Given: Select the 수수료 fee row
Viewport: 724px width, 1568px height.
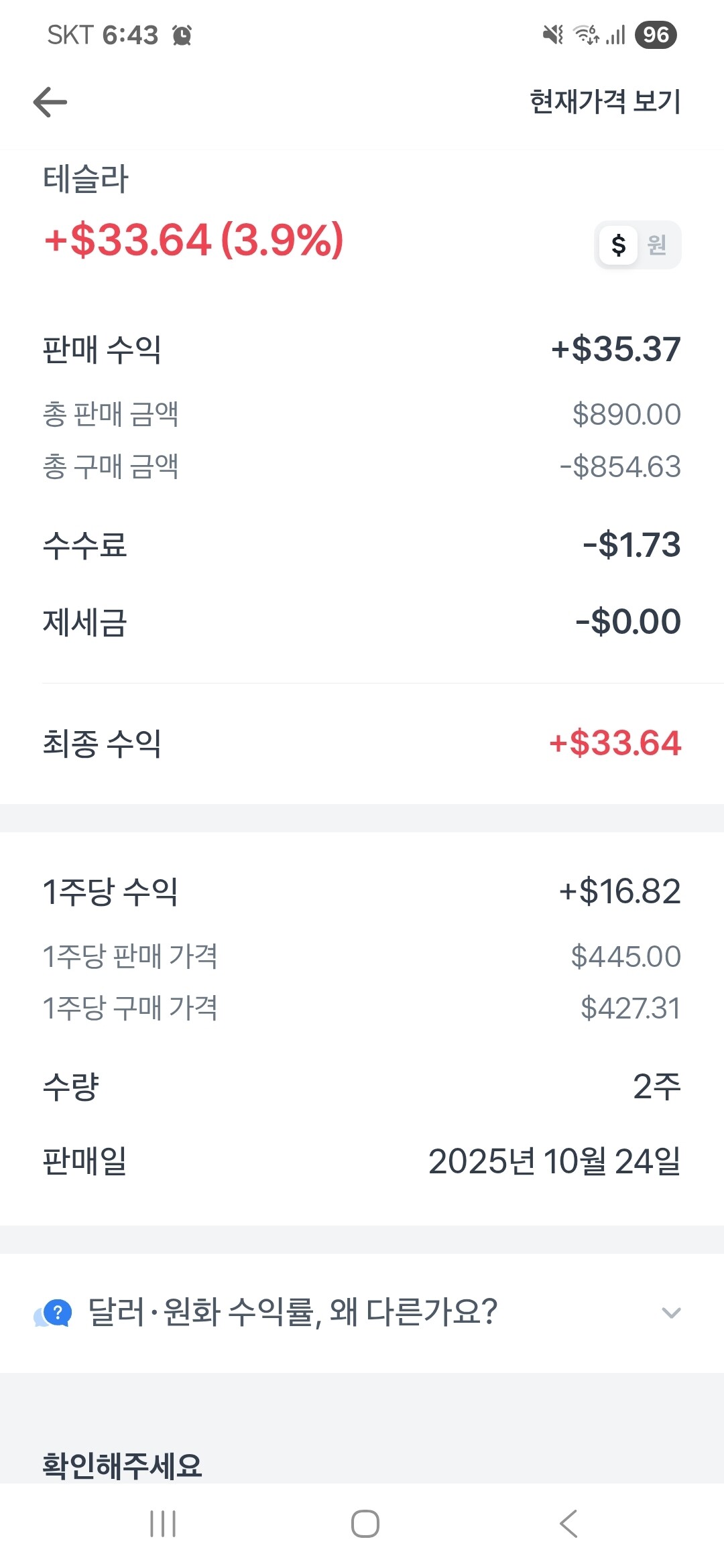Looking at the screenshot, I should pos(362,545).
